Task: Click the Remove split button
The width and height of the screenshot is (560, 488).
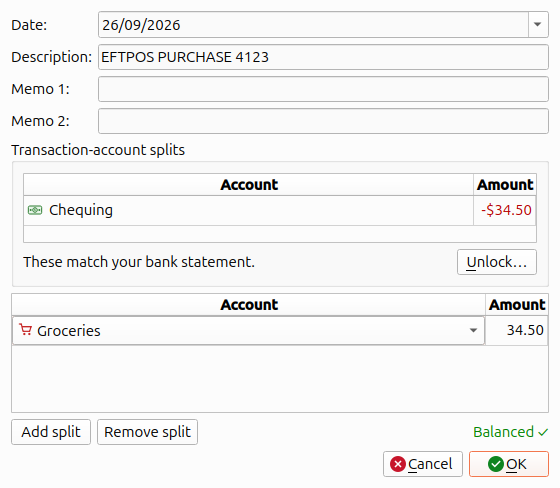Action: [x=147, y=432]
